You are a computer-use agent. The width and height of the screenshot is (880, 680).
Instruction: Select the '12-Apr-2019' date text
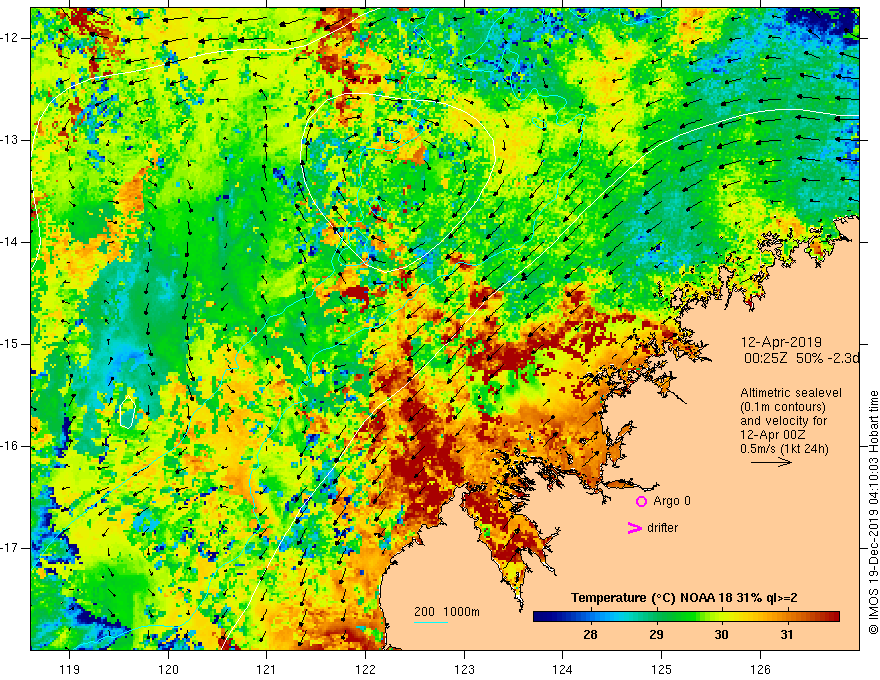(781, 342)
